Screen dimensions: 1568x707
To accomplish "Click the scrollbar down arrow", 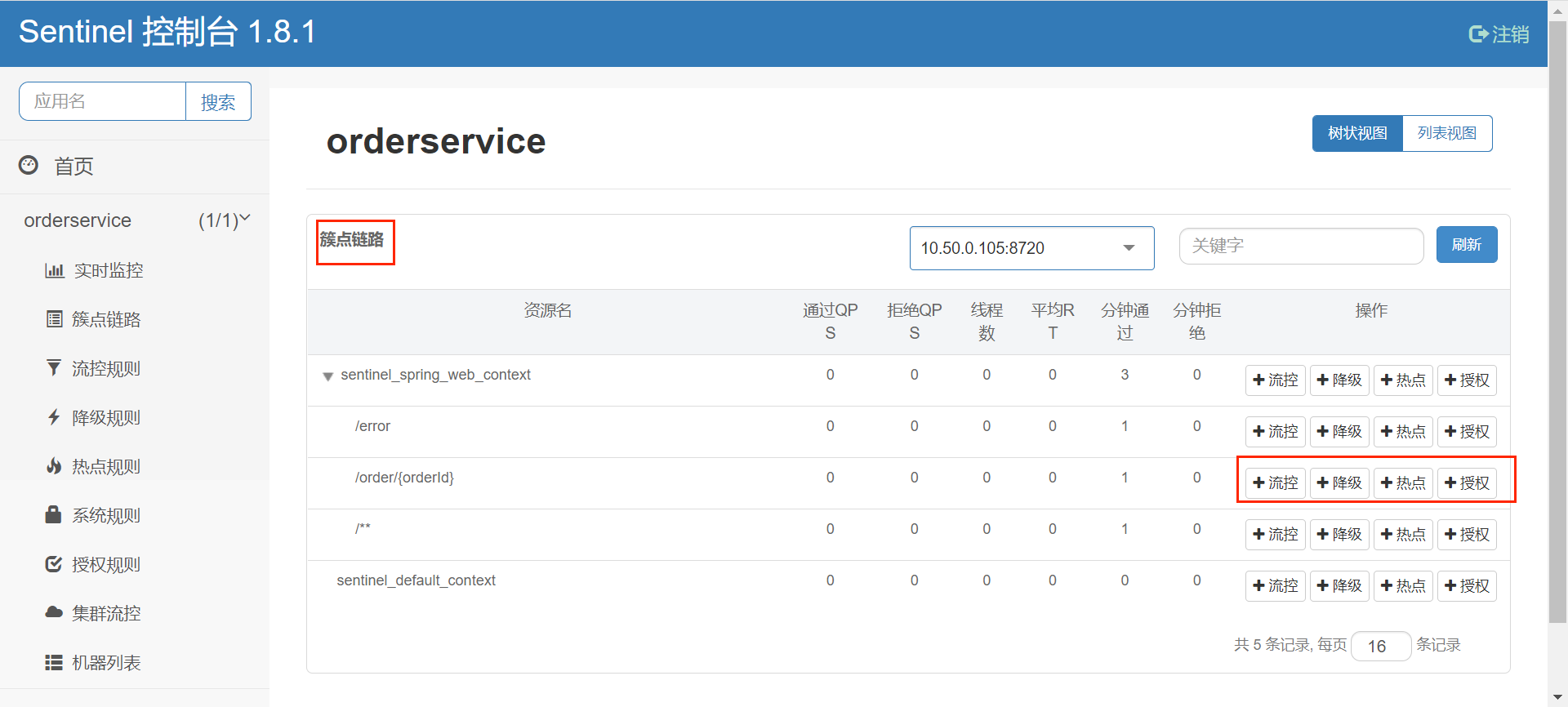I will [x=1557, y=698].
